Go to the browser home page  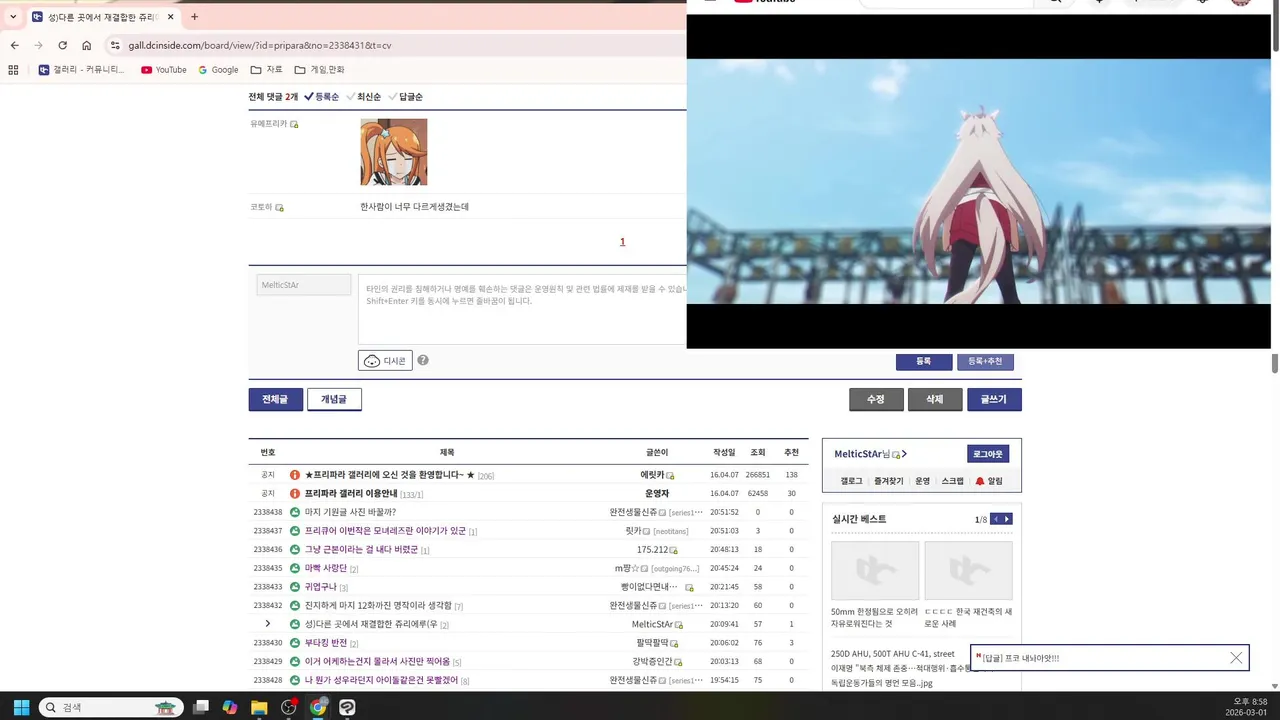coord(87,45)
